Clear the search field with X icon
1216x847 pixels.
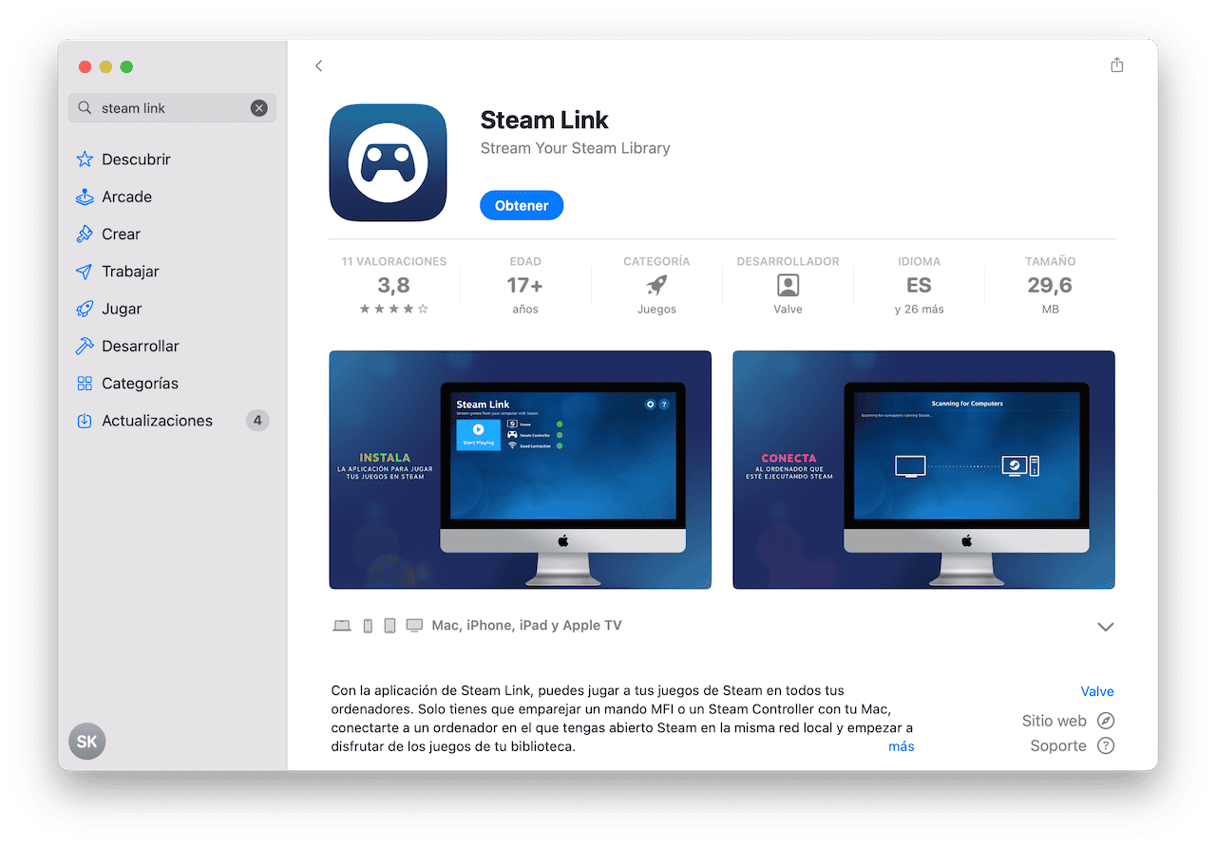(259, 108)
